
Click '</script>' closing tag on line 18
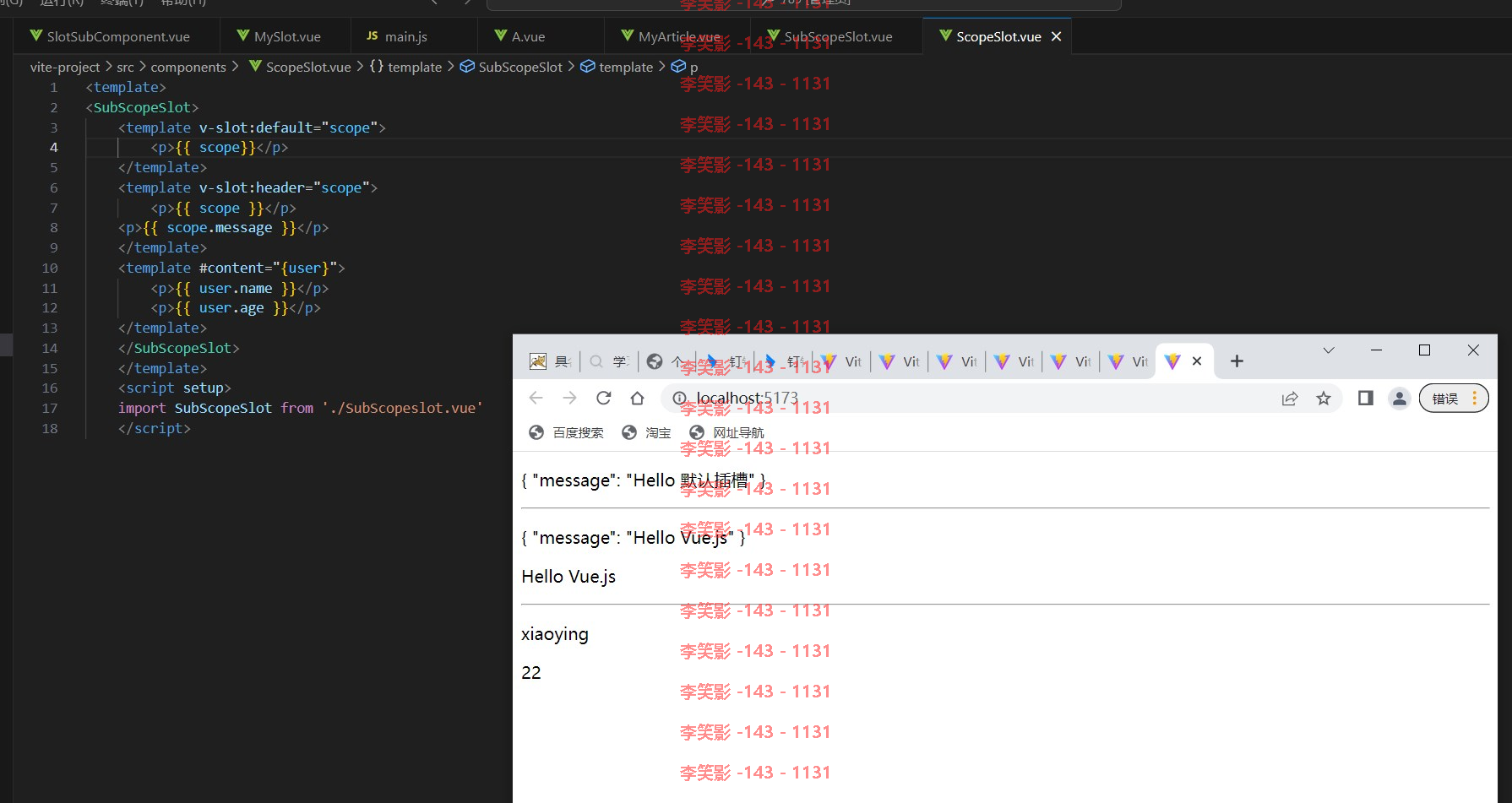pos(155,429)
